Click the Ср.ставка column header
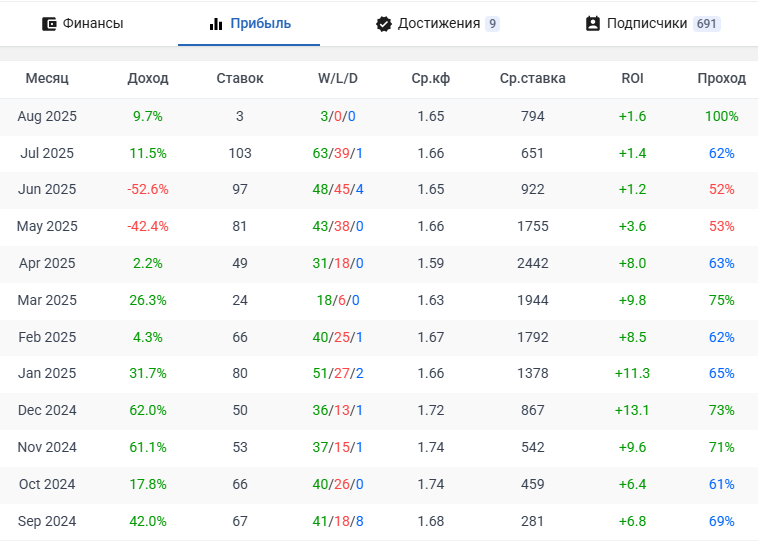758x546 pixels. tap(532, 78)
